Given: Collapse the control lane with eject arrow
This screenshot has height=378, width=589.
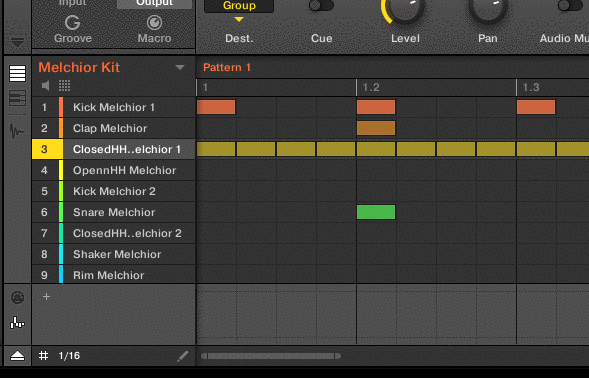Looking at the screenshot, I should click(17, 356).
